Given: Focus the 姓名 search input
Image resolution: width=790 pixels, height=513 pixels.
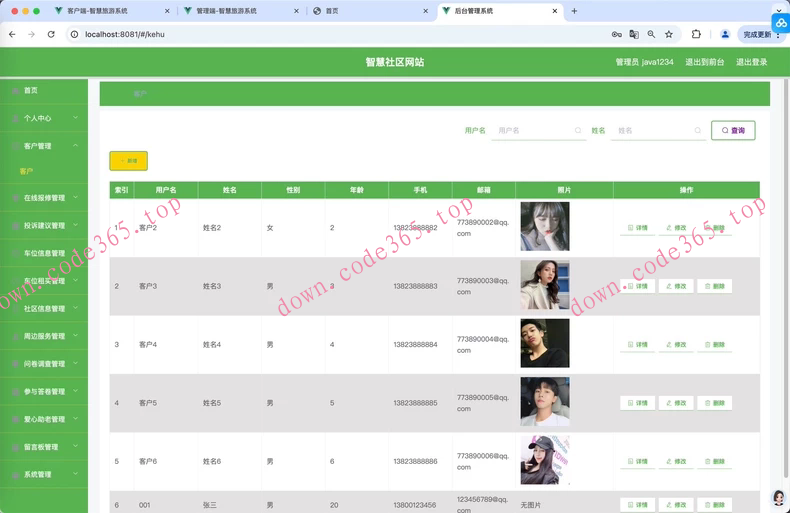Looking at the screenshot, I should 658,131.
